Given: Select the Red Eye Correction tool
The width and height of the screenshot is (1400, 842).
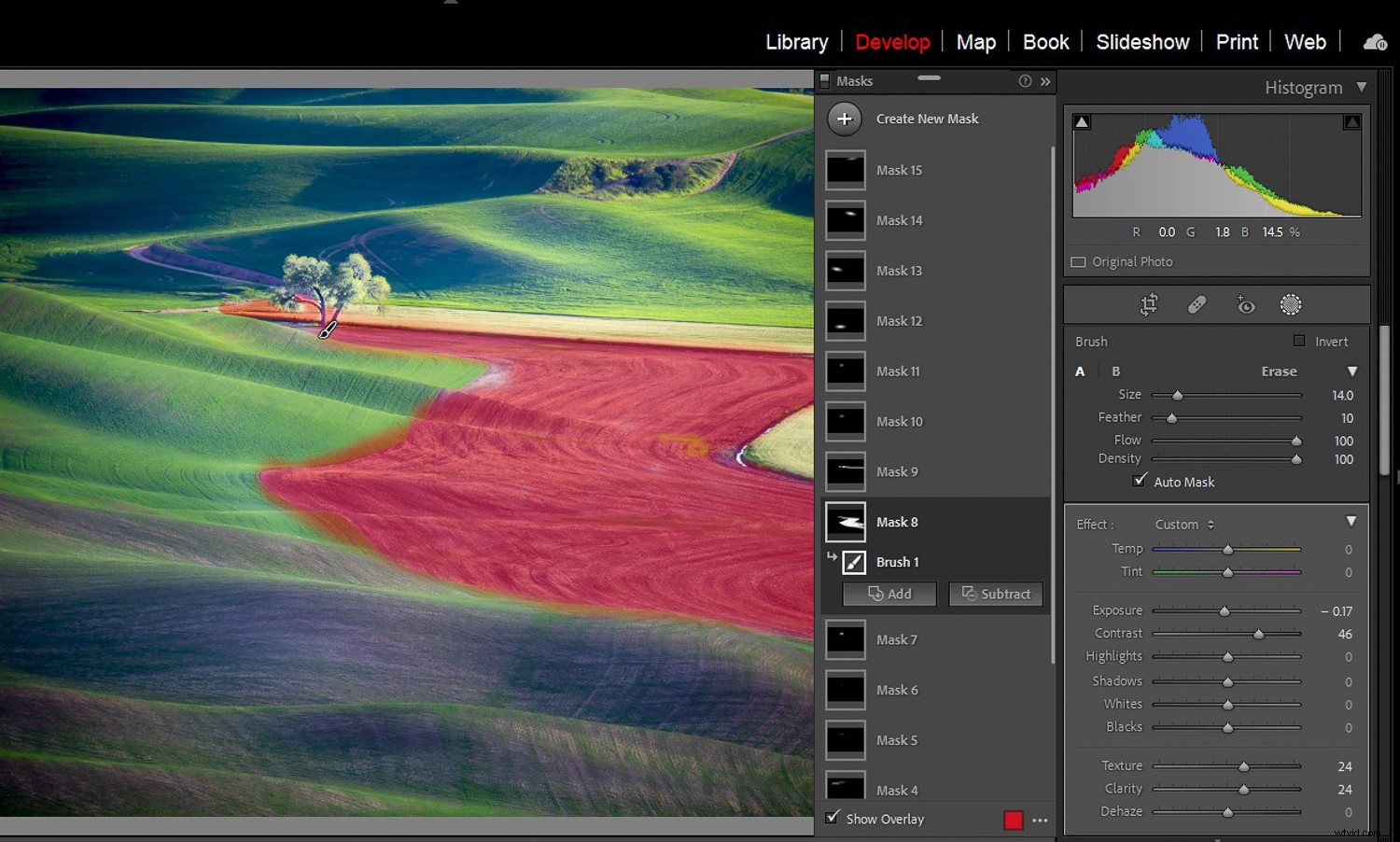Looking at the screenshot, I should [1245, 304].
